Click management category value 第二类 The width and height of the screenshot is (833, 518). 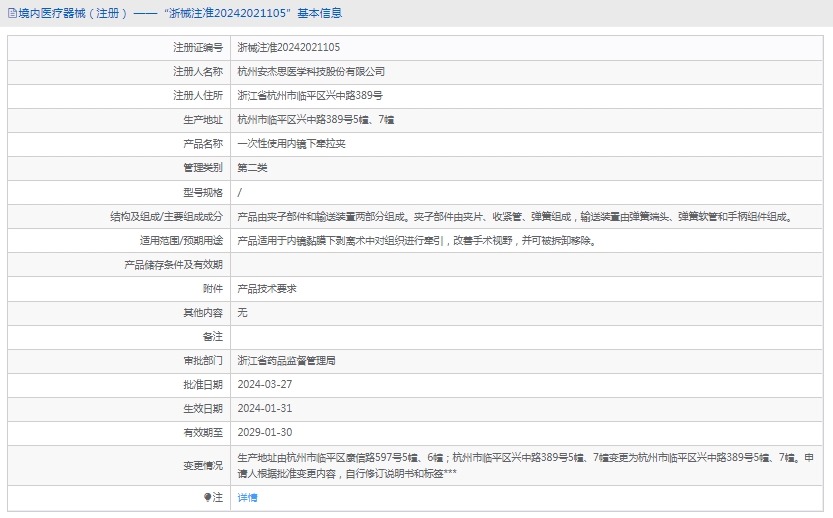pos(252,168)
